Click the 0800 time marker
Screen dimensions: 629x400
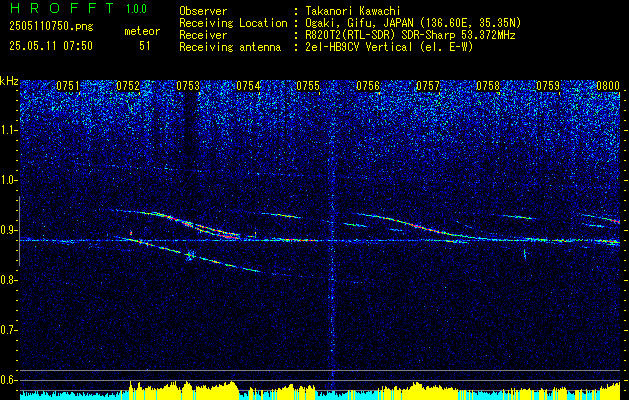[x=608, y=85]
